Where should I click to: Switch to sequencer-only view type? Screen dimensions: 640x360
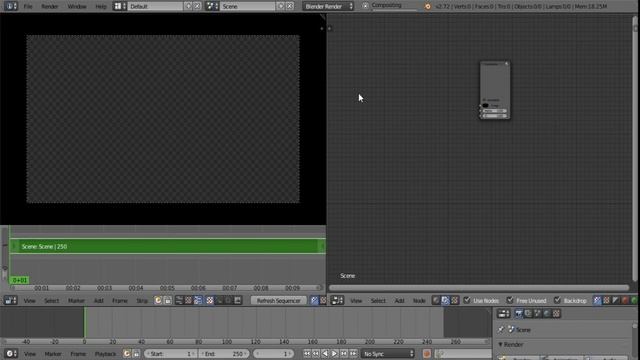pos(179,300)
